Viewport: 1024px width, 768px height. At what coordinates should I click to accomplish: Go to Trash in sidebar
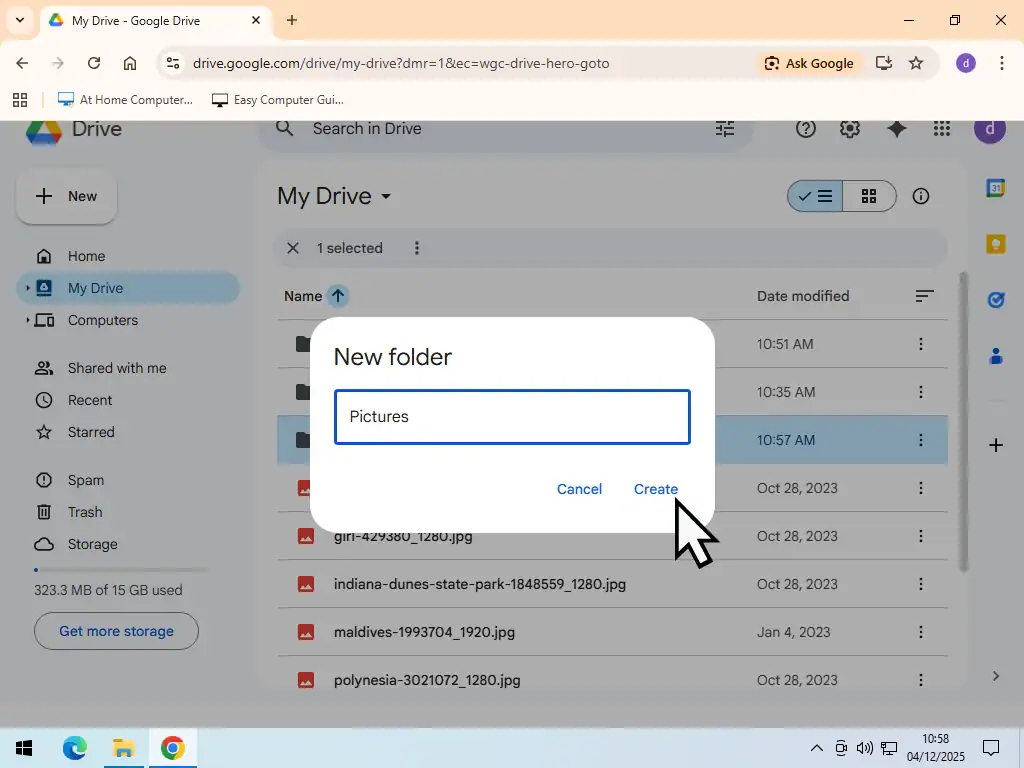(85, 512)
